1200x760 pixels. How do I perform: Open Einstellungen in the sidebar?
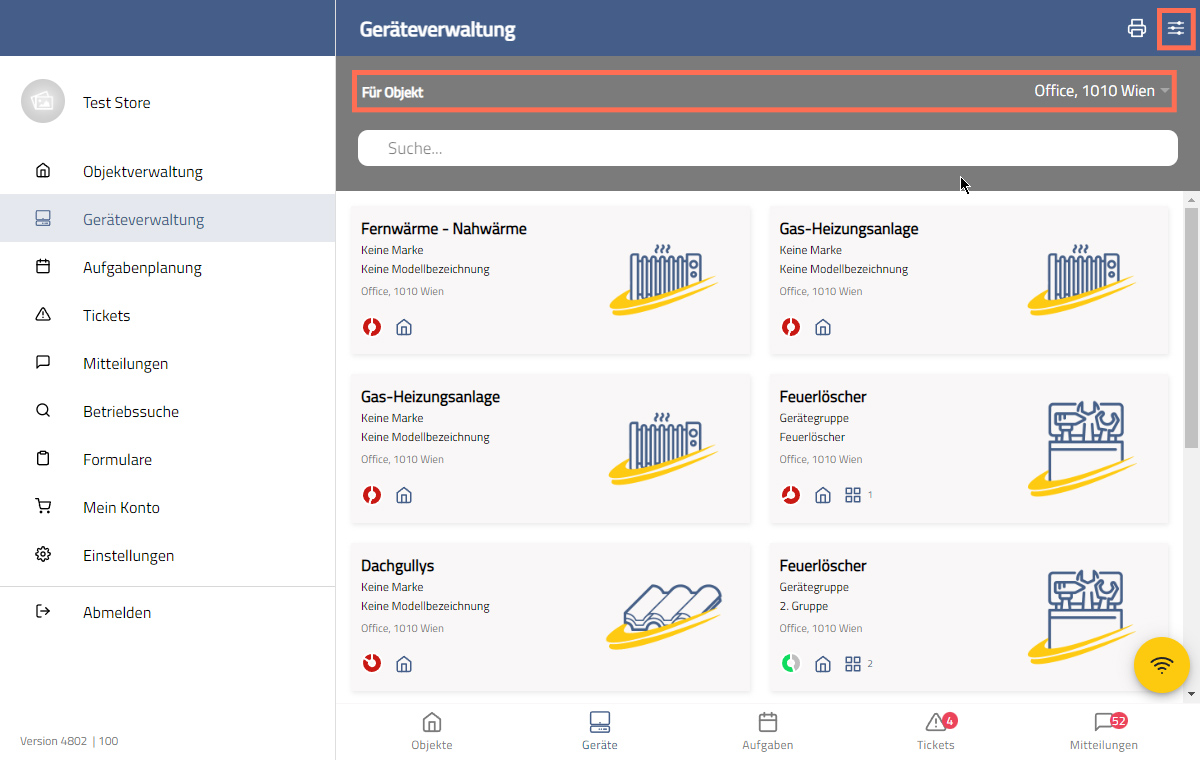point(128,555)
